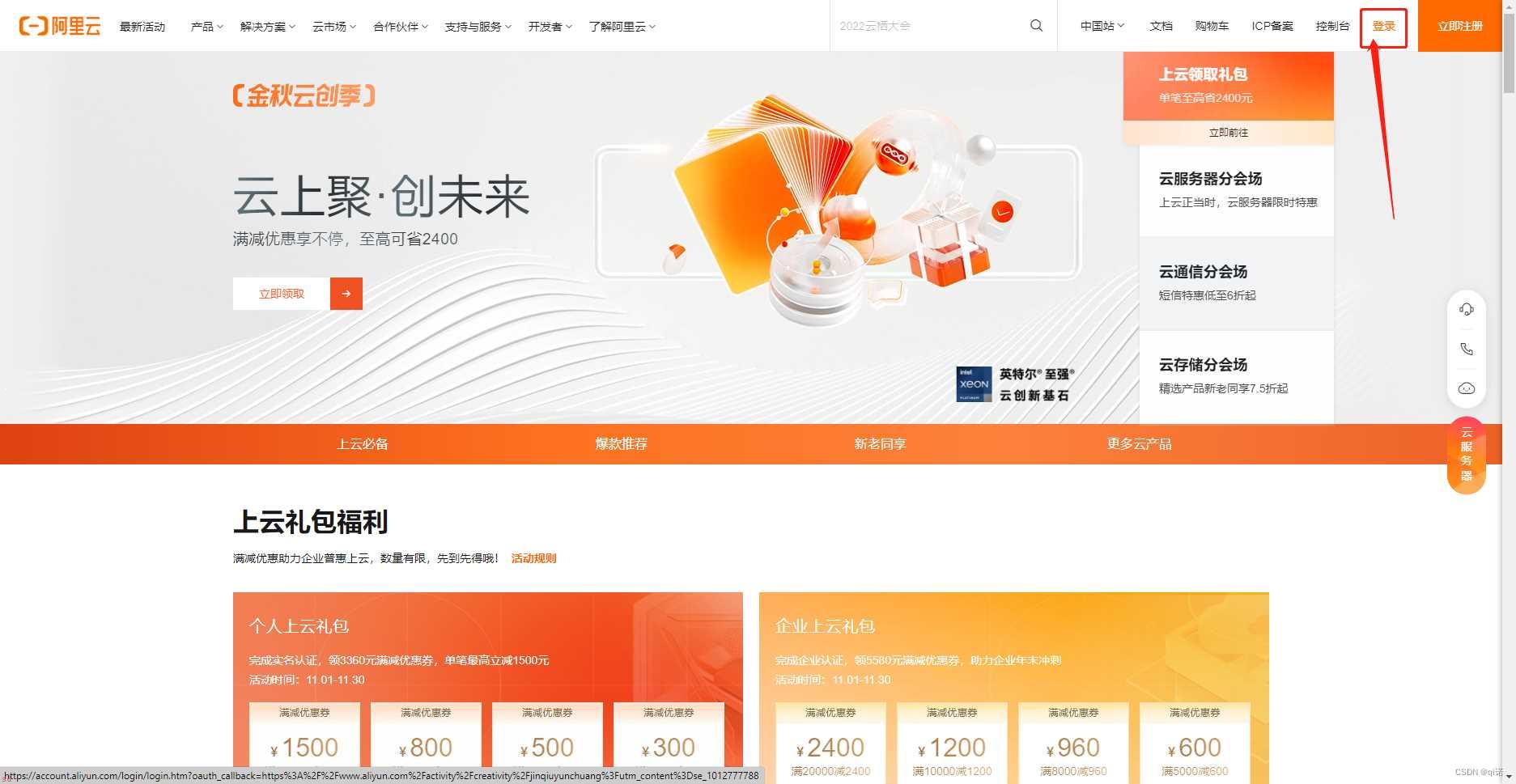Image resolution: width=1516 pixels, height=784 pixels.
Task: Select the ¥600 enterprise coupon
Action: point(1195,742)
